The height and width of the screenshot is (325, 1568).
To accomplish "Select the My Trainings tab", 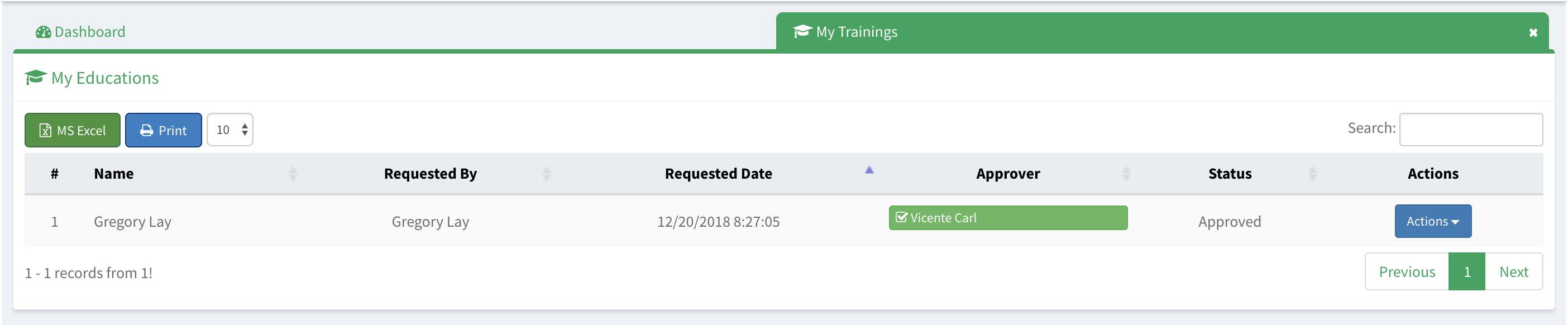I will pyautogui.click(x=856, y=32).
